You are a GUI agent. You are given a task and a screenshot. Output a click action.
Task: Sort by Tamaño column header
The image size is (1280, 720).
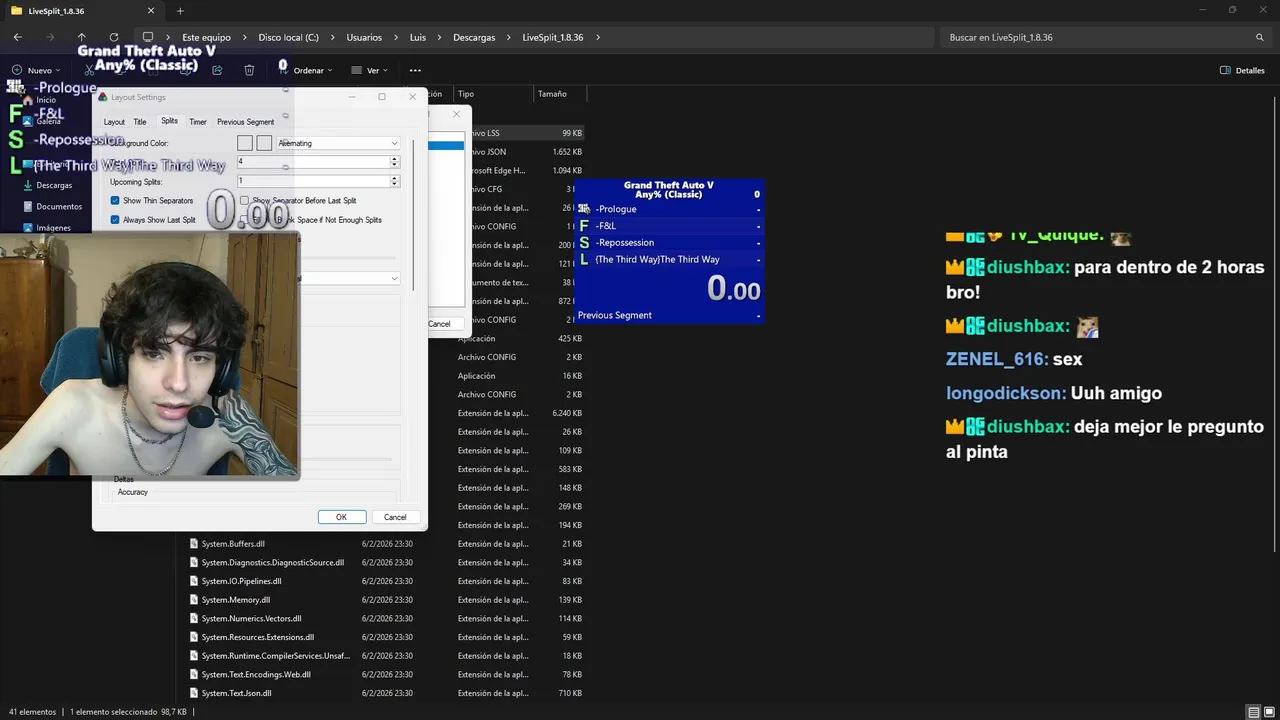click(x=552, y=94)
